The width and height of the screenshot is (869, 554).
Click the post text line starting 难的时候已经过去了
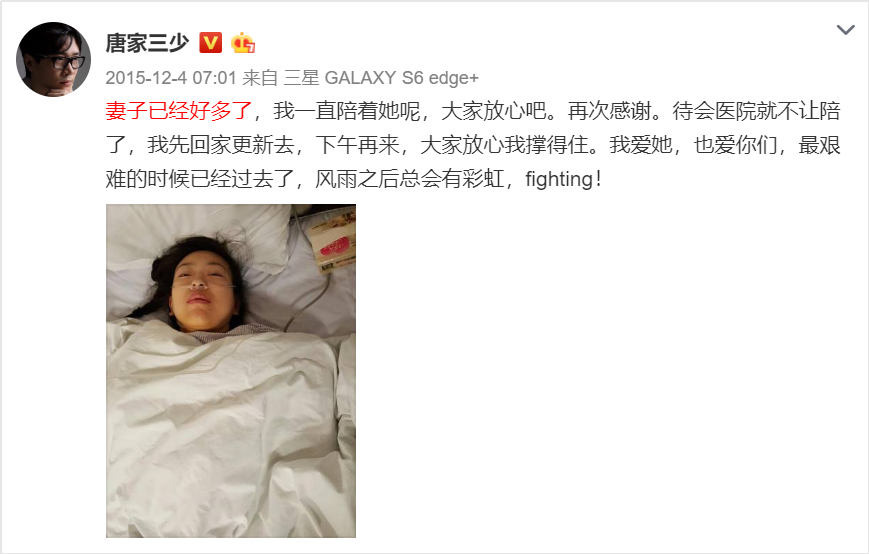(x=354, y=179)
